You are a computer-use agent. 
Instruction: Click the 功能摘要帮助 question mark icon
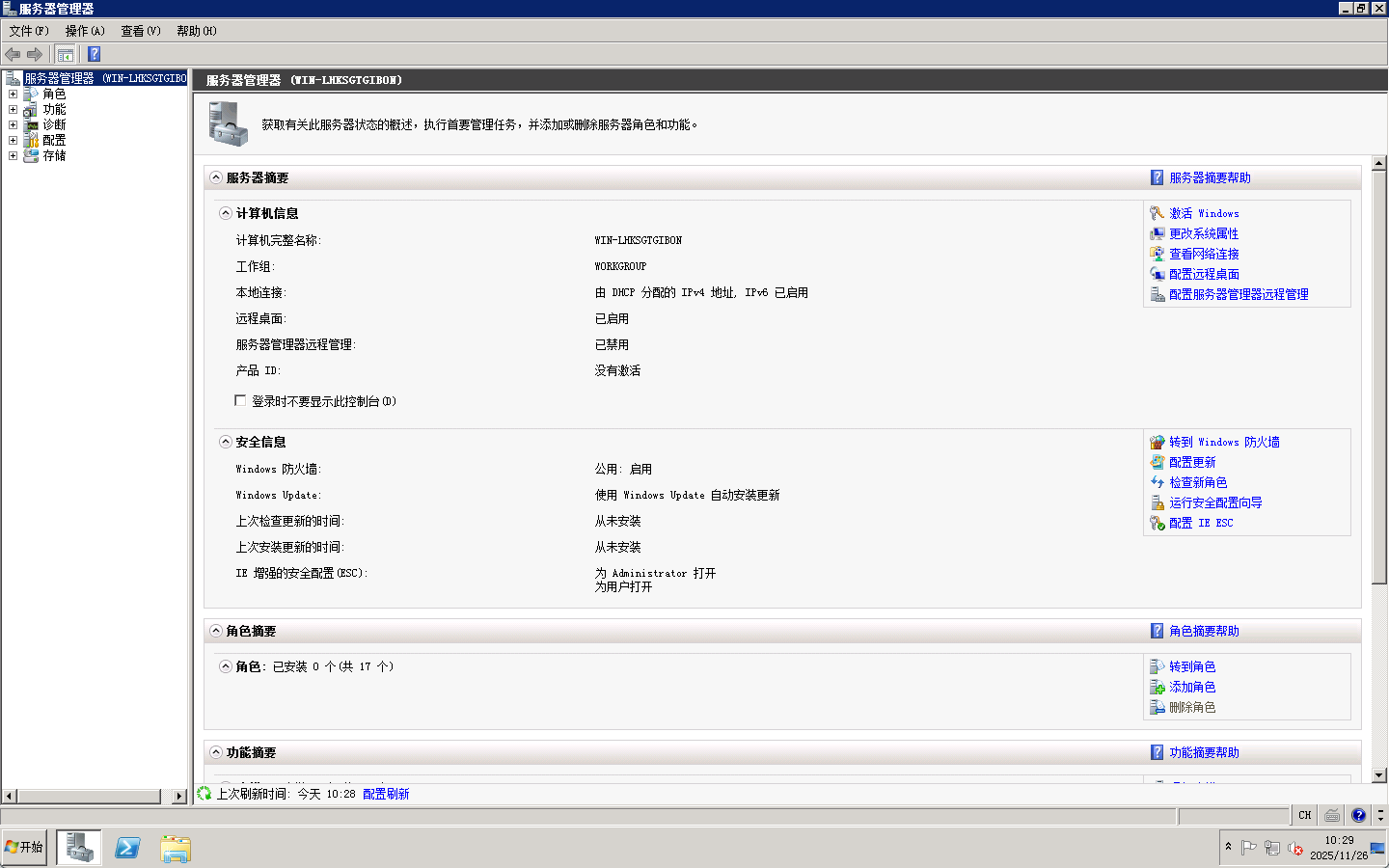pos(1157,752)
